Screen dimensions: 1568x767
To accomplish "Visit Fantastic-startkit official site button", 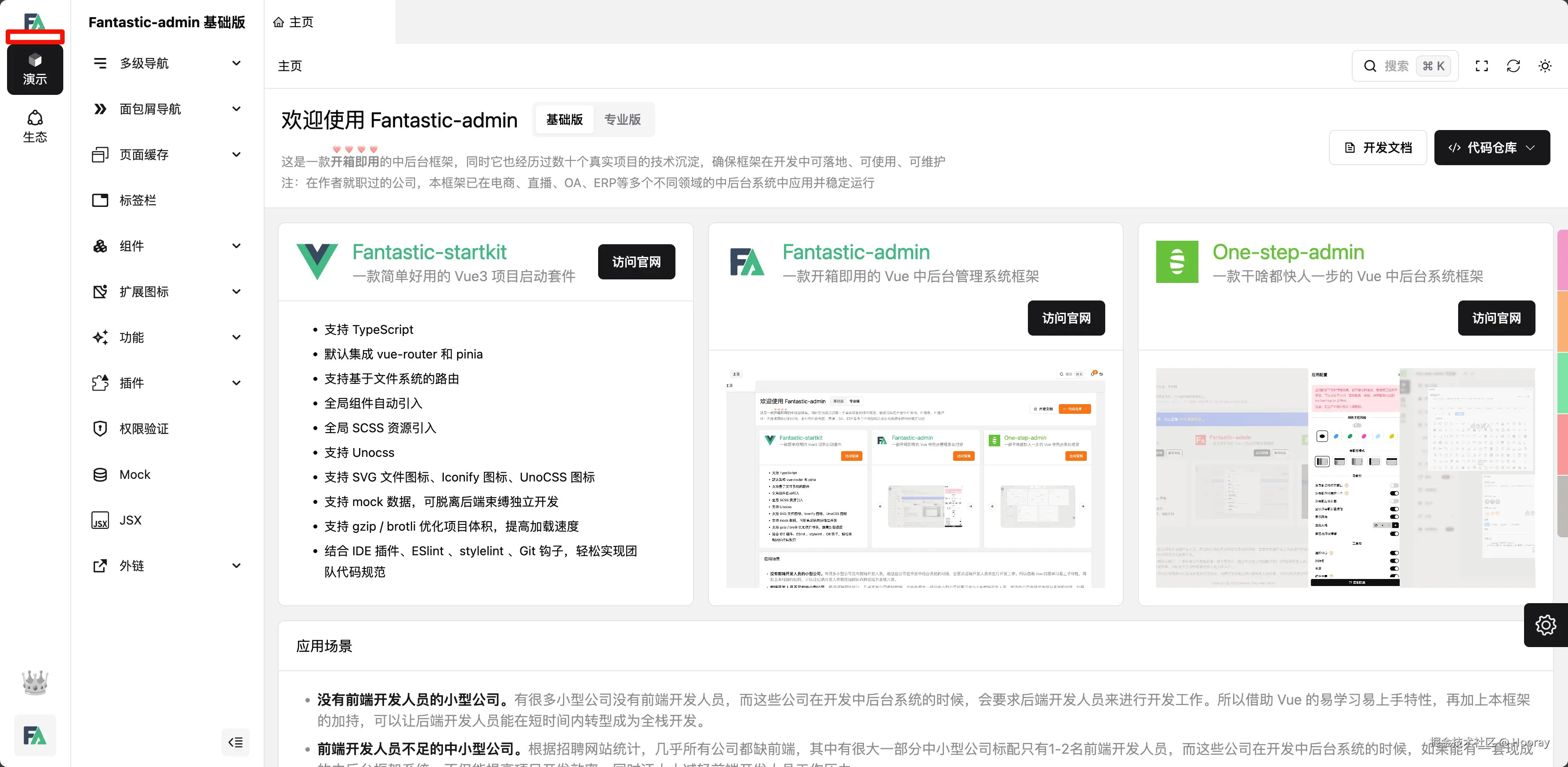I will click(x=636, y=262).
